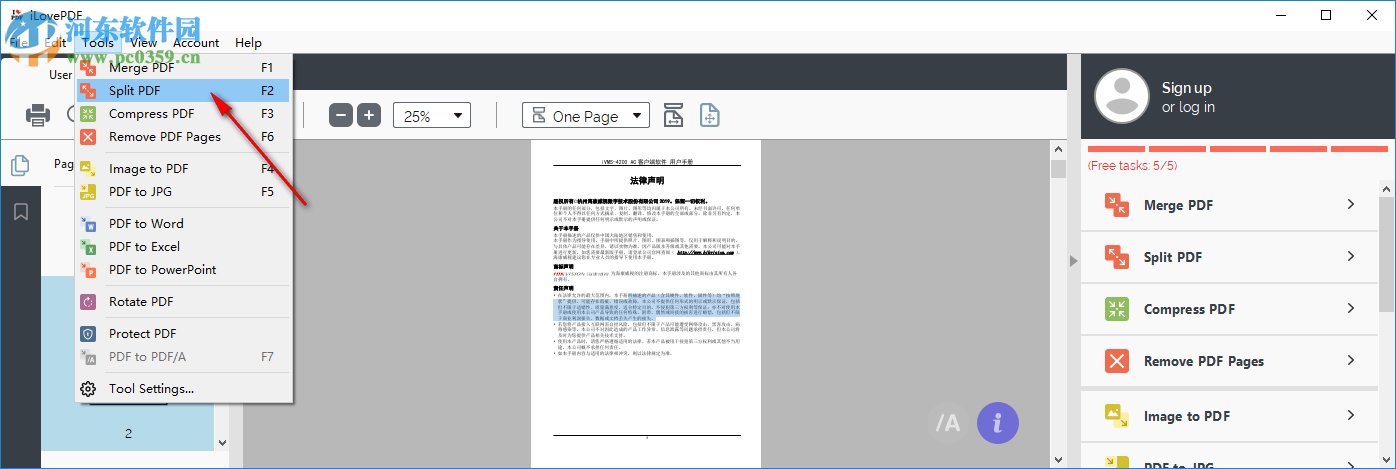This screenshot has height=469, width=1396.
Task: Click the PDF to PowerPoint label in the menu
Action: click(162, 270)
